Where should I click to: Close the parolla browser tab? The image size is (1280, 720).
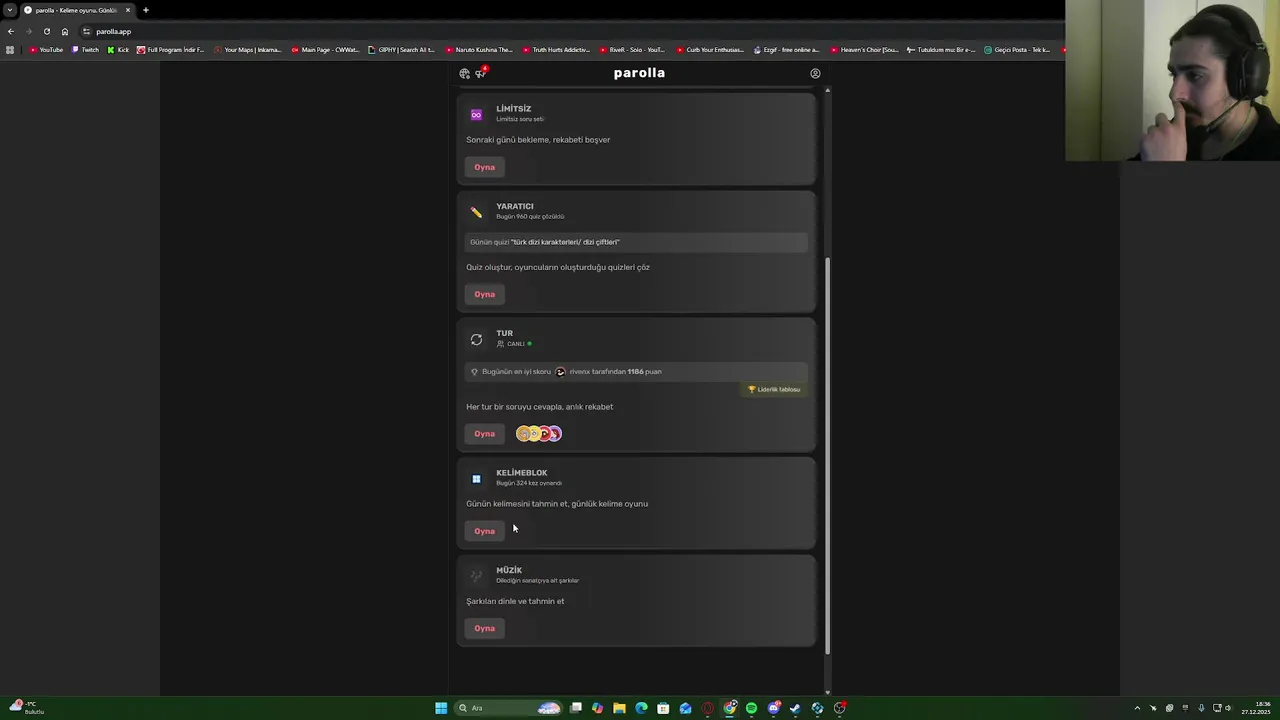tap(128, 10)
